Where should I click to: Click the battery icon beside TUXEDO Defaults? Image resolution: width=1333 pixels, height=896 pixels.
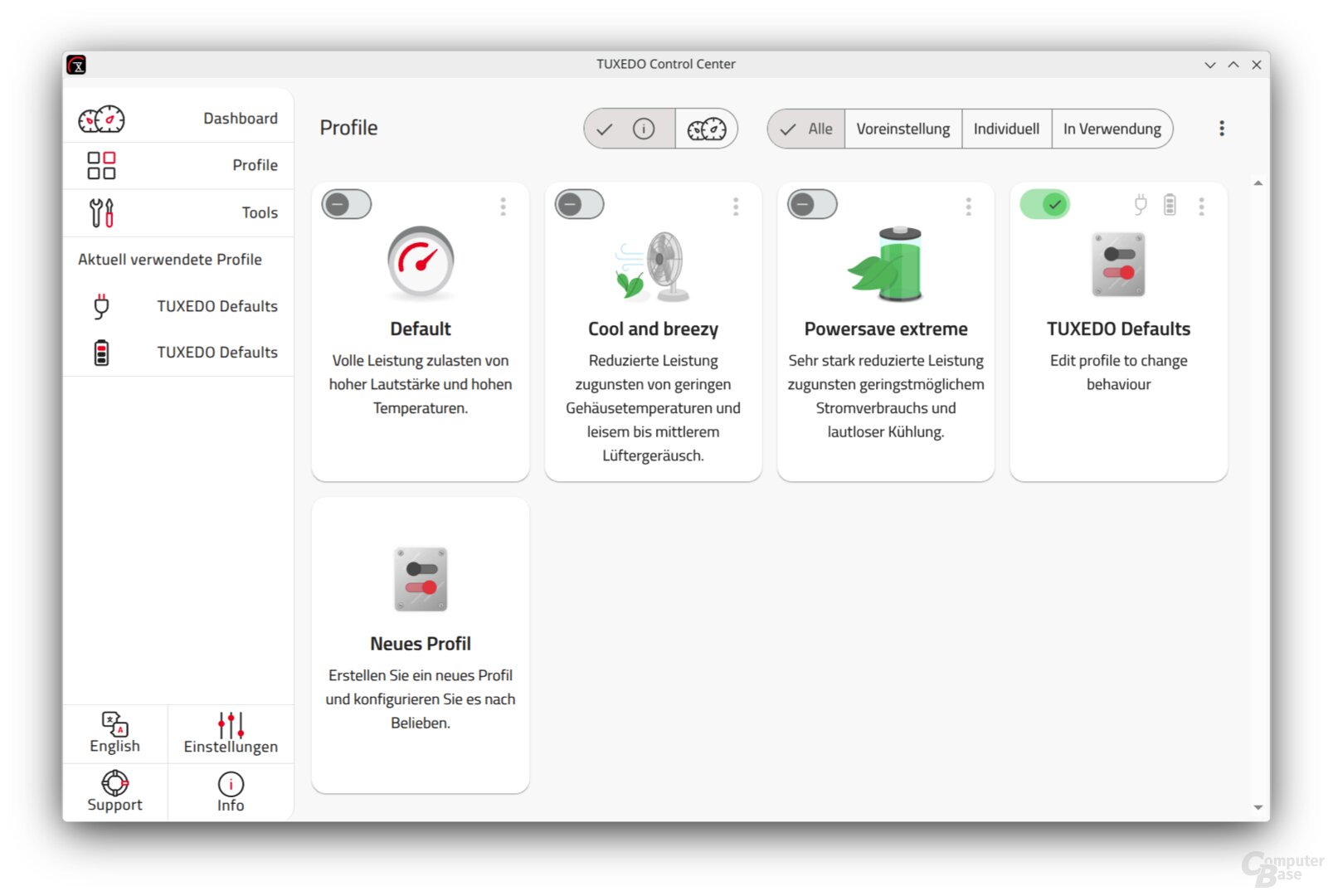point(101,353)
